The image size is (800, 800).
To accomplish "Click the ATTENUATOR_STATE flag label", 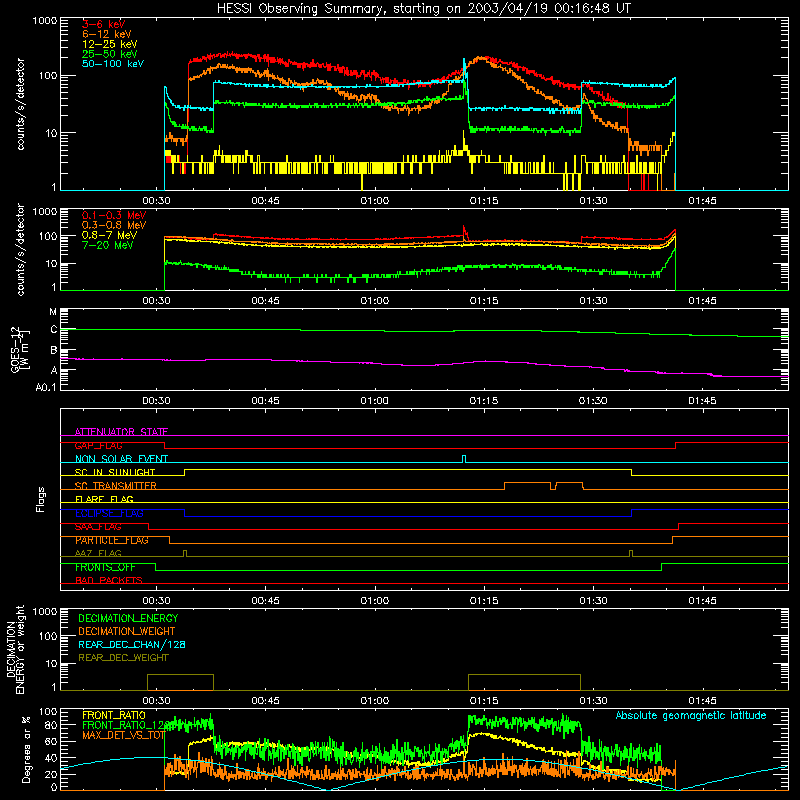I will pos(121,432).
